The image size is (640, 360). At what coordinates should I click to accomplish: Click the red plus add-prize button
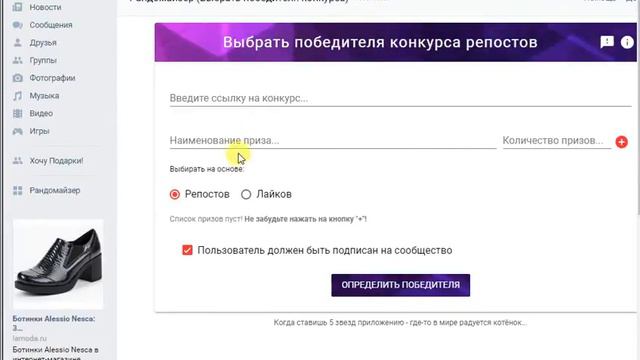pos(622,142)
